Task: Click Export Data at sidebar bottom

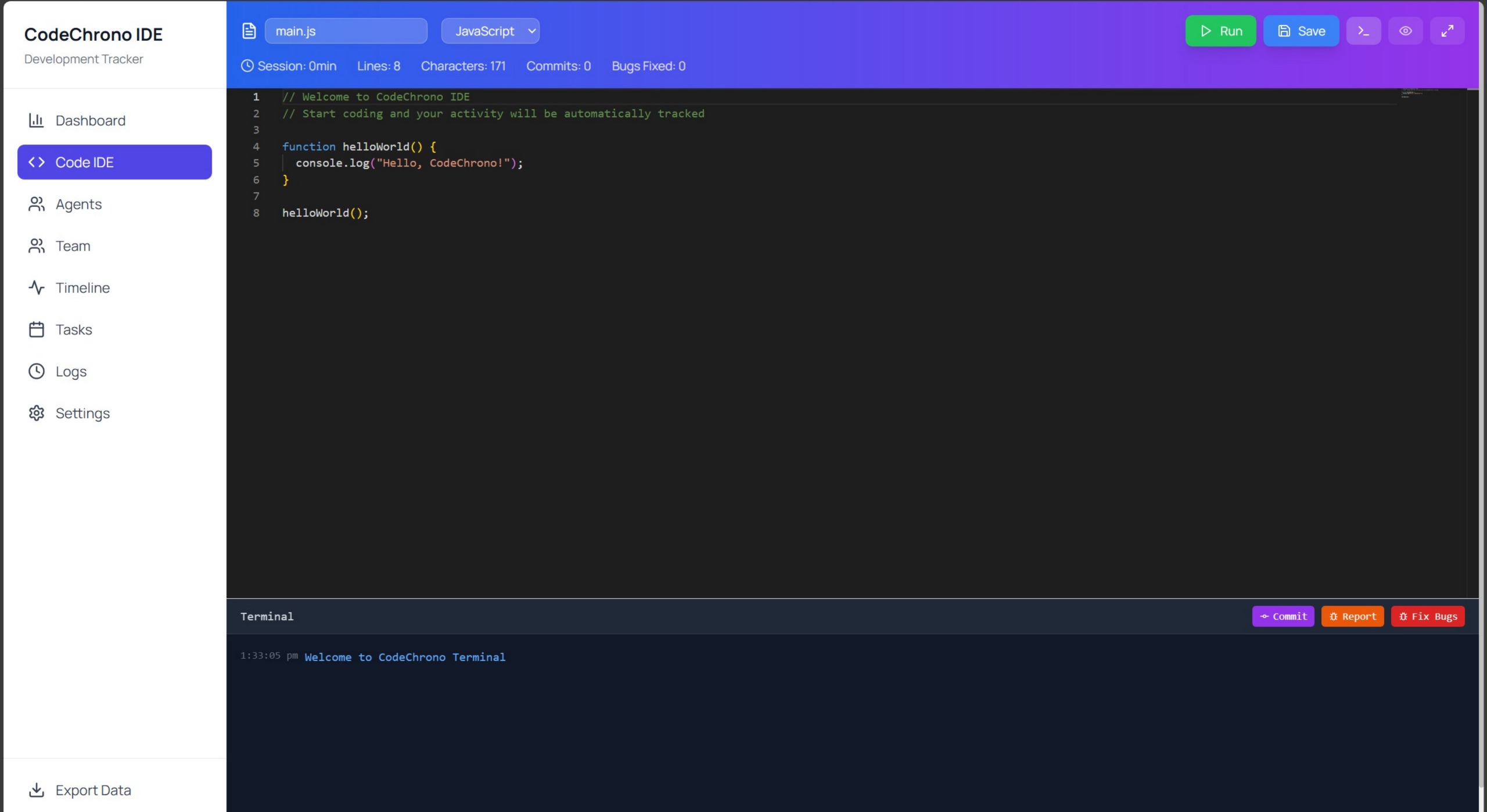Action: (93, 790)
